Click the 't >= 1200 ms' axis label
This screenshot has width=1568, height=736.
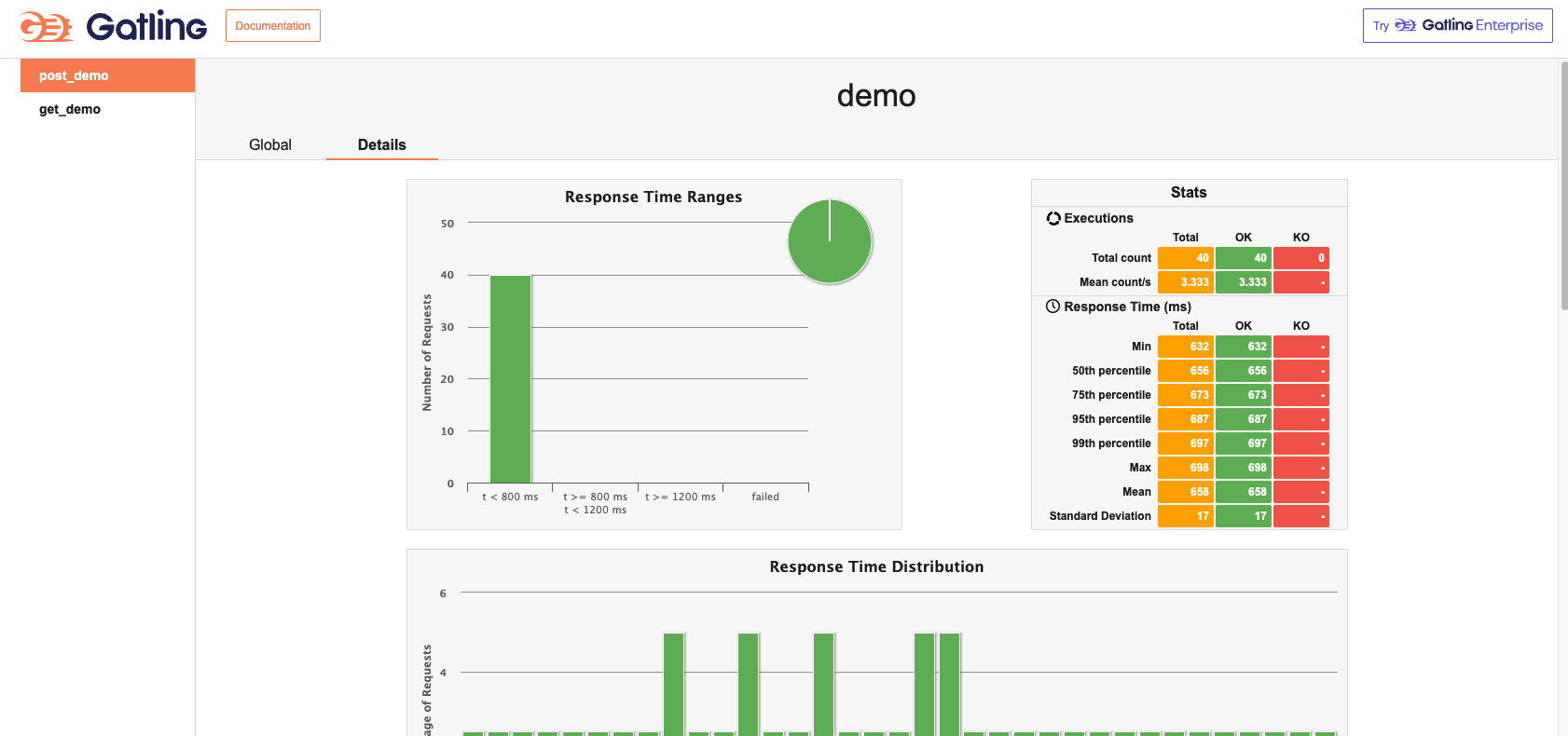click(x=681, y=497)
